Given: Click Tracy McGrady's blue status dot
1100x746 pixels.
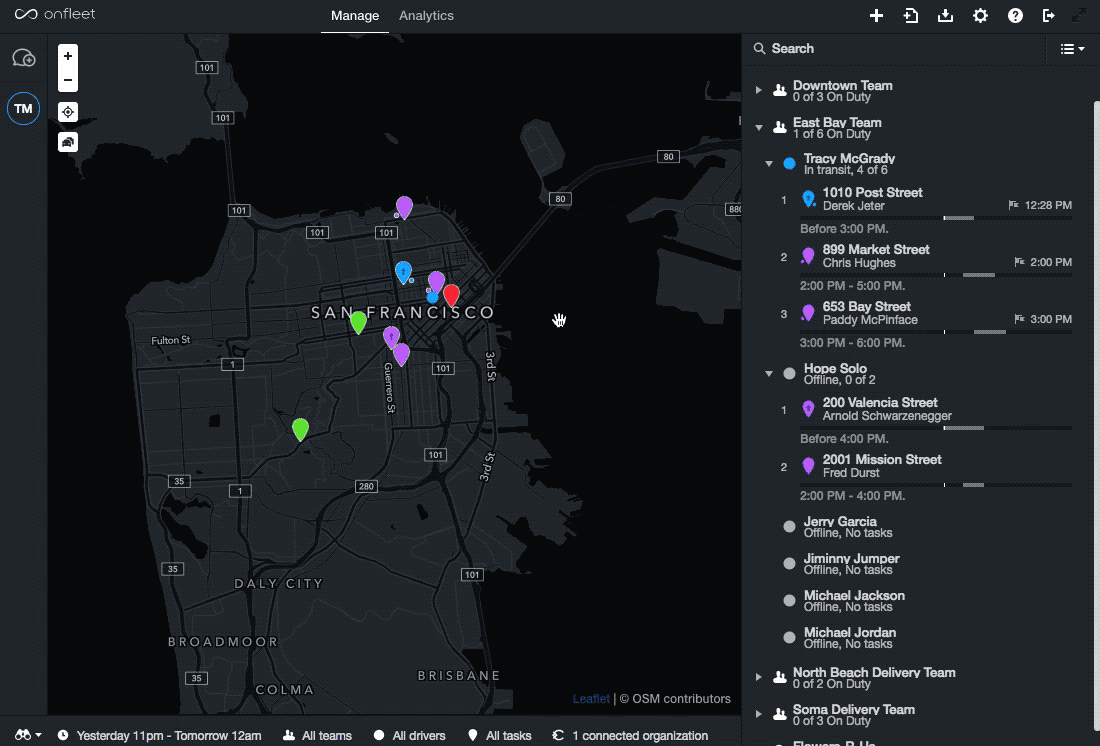Looking at the screenshot, I should coord(789,164).
